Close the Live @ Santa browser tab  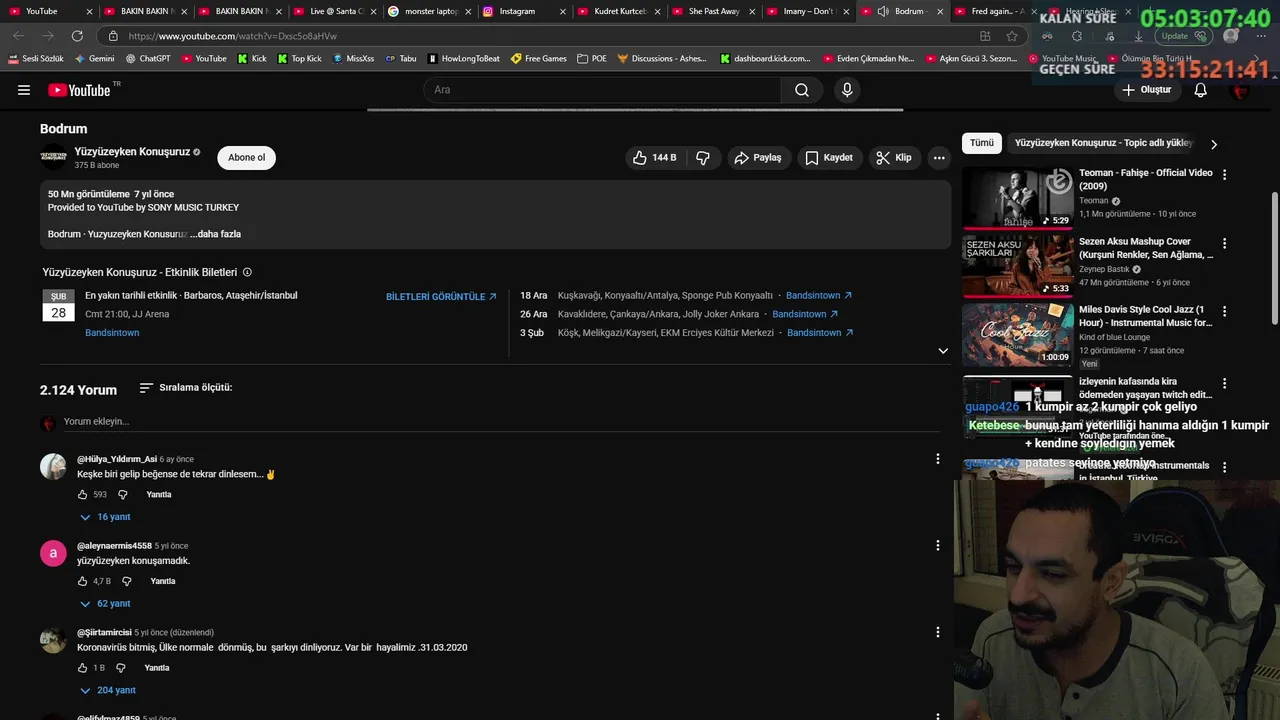coord(373,12)
